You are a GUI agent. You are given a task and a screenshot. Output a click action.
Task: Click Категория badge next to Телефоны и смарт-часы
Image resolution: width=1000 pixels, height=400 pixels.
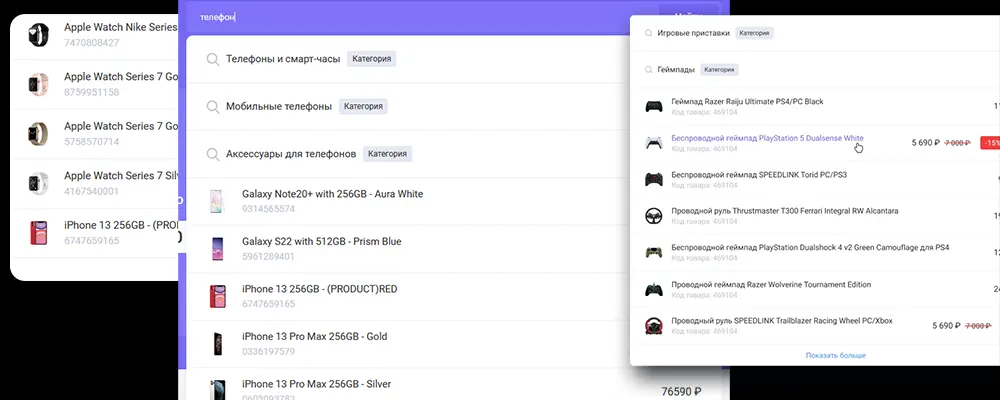(371, 59)
